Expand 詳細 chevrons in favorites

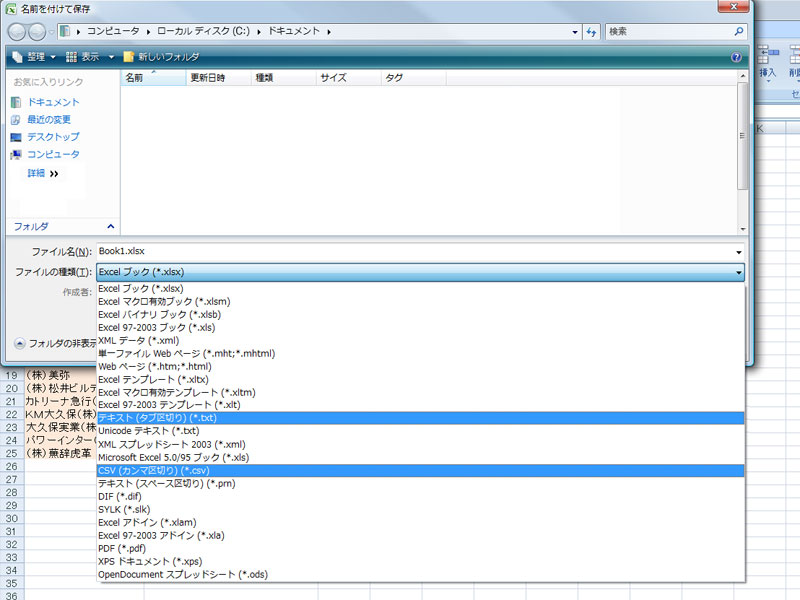54,174
